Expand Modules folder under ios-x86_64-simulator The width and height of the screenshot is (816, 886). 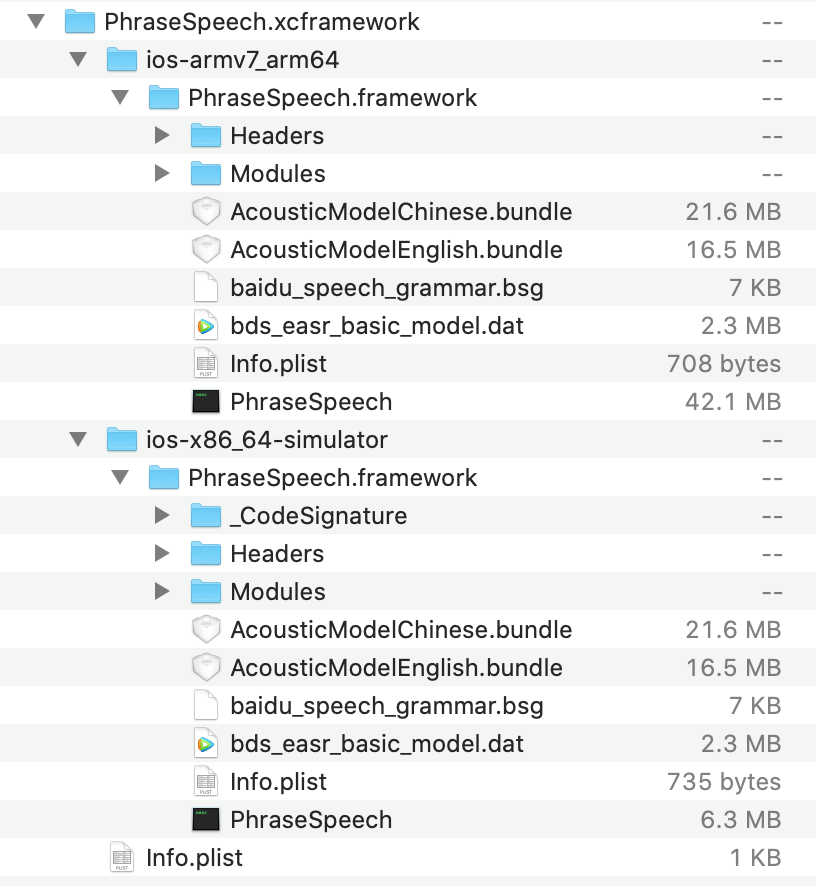point(163,592)
